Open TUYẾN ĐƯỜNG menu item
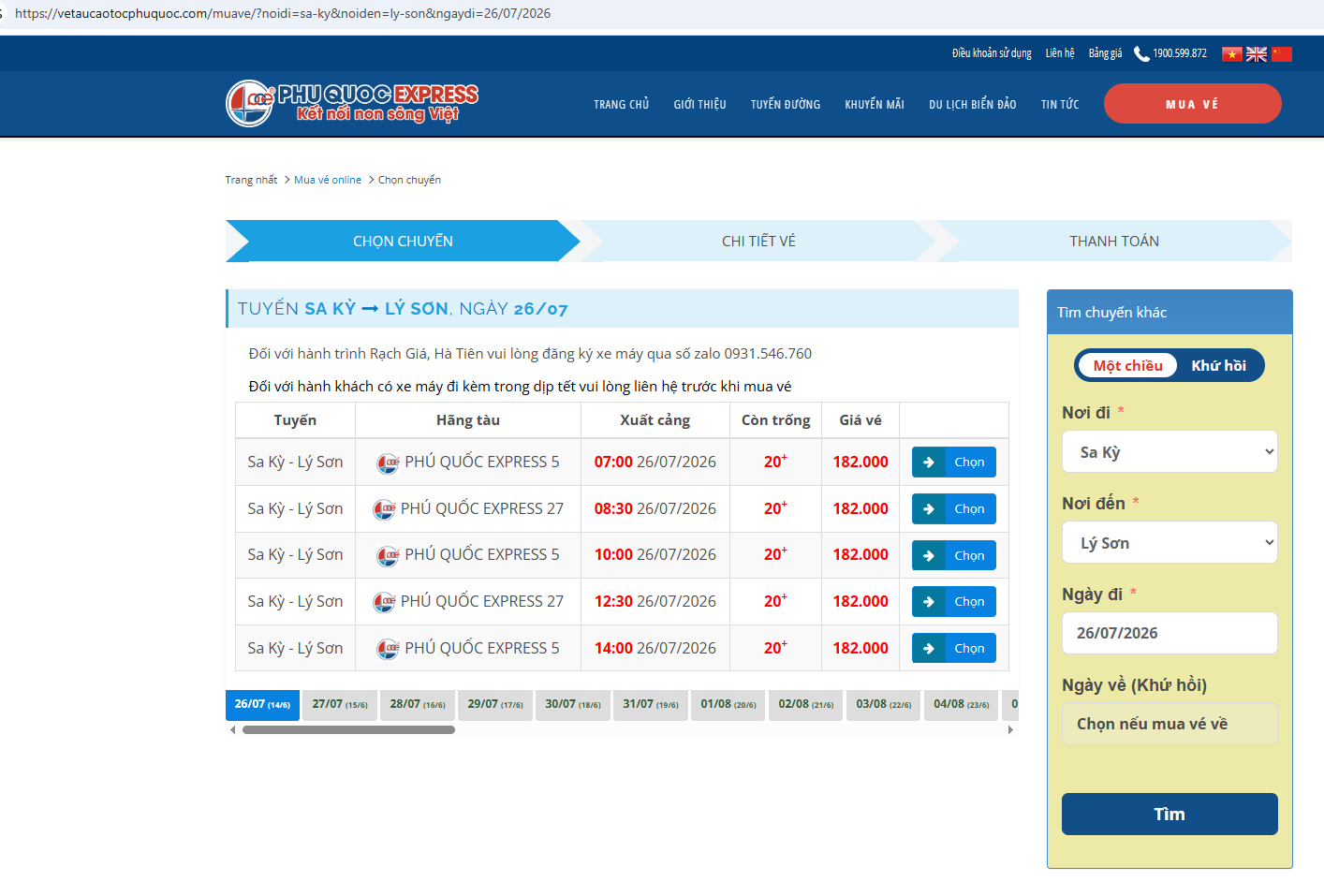 (x=785, y=104)
